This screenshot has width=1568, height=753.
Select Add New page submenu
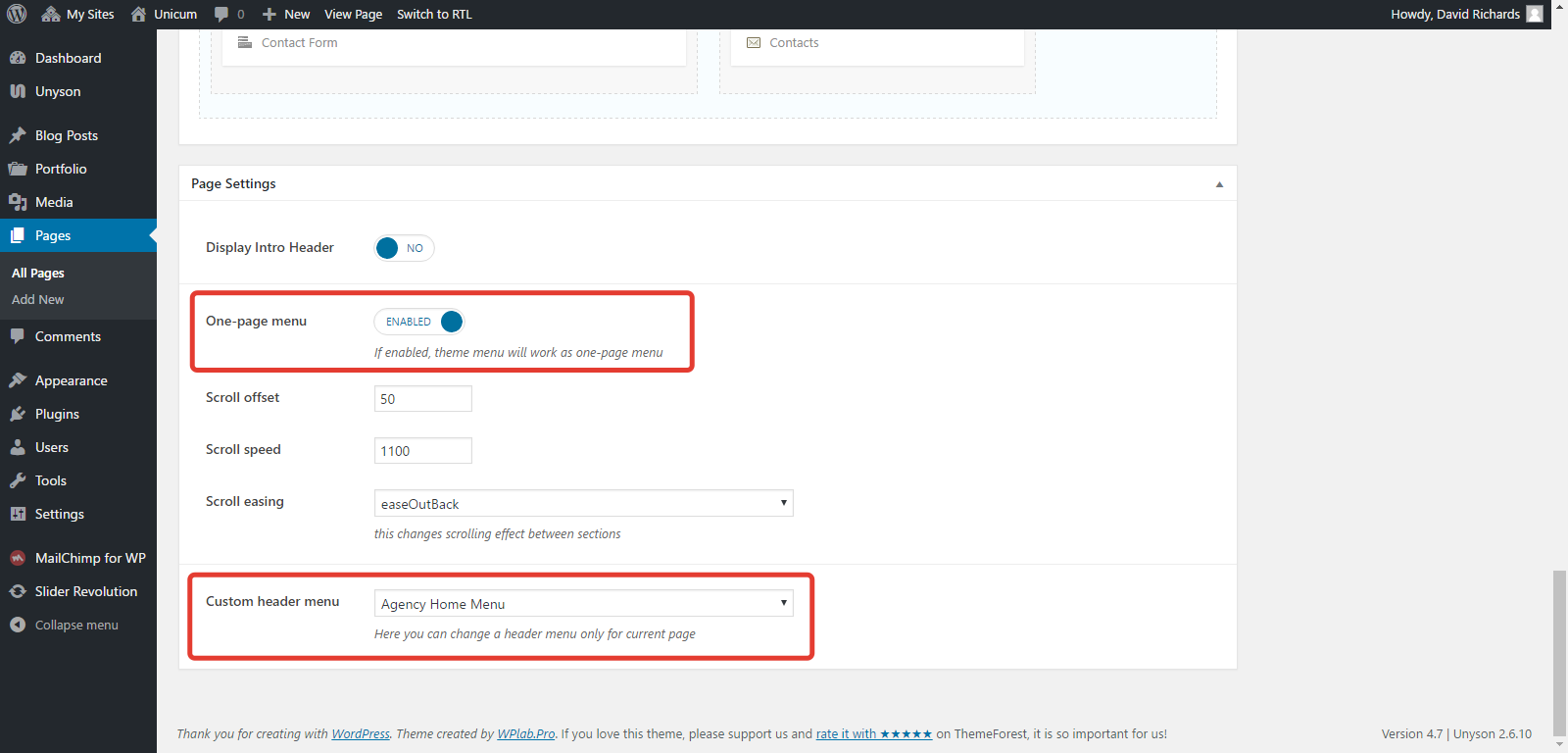point(38,299)
